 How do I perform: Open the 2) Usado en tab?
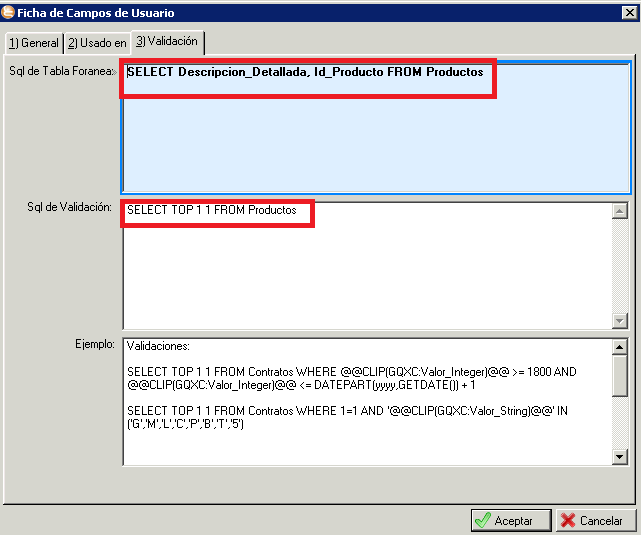(x=97, y=43)
